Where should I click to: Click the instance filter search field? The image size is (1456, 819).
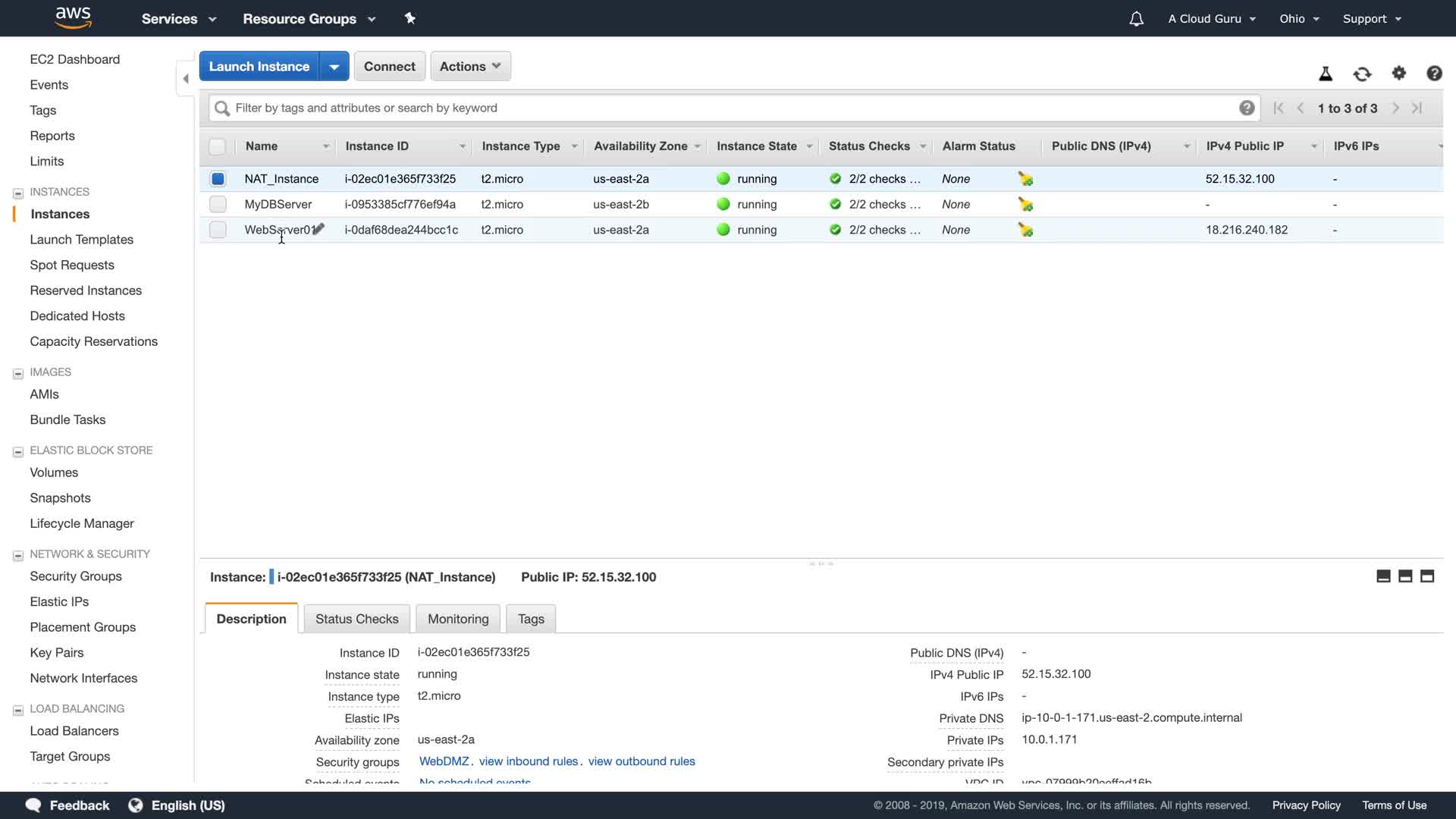tap(728, 108)
